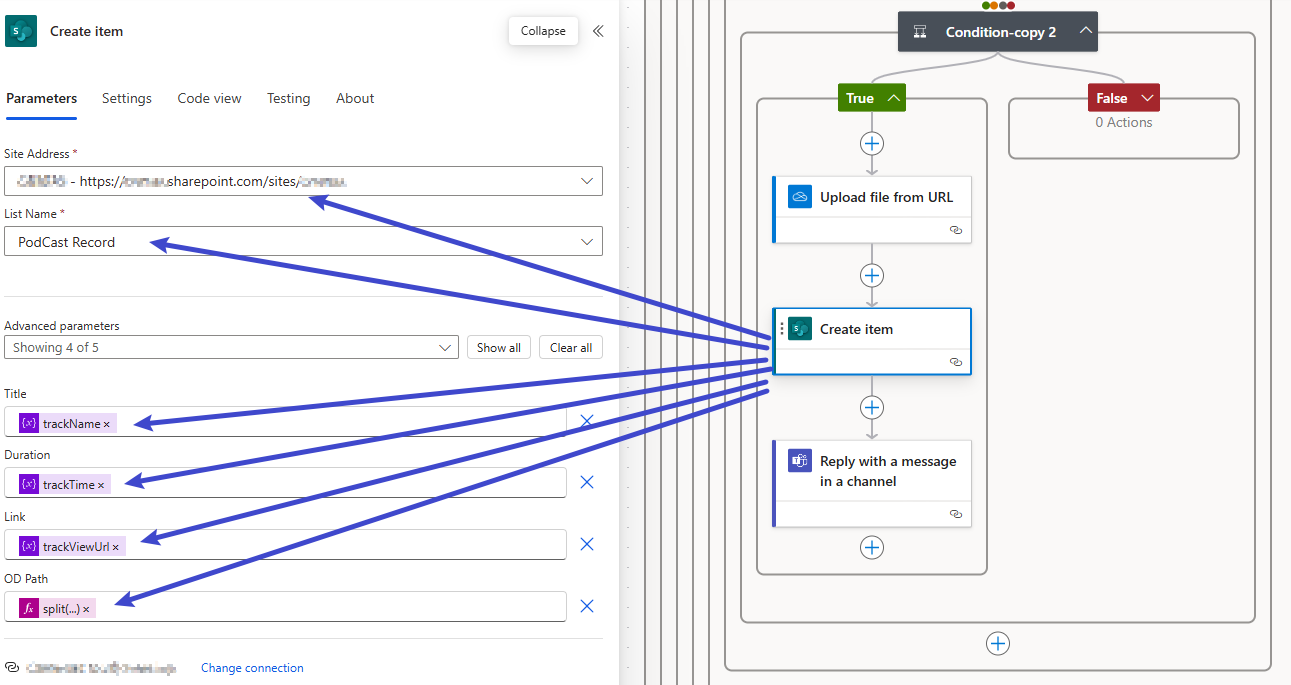The width and height of the screenshot is (1291, 685).
Task: Click the OneDrive icon on Upload file card
Action: click(x=799, y=197)
